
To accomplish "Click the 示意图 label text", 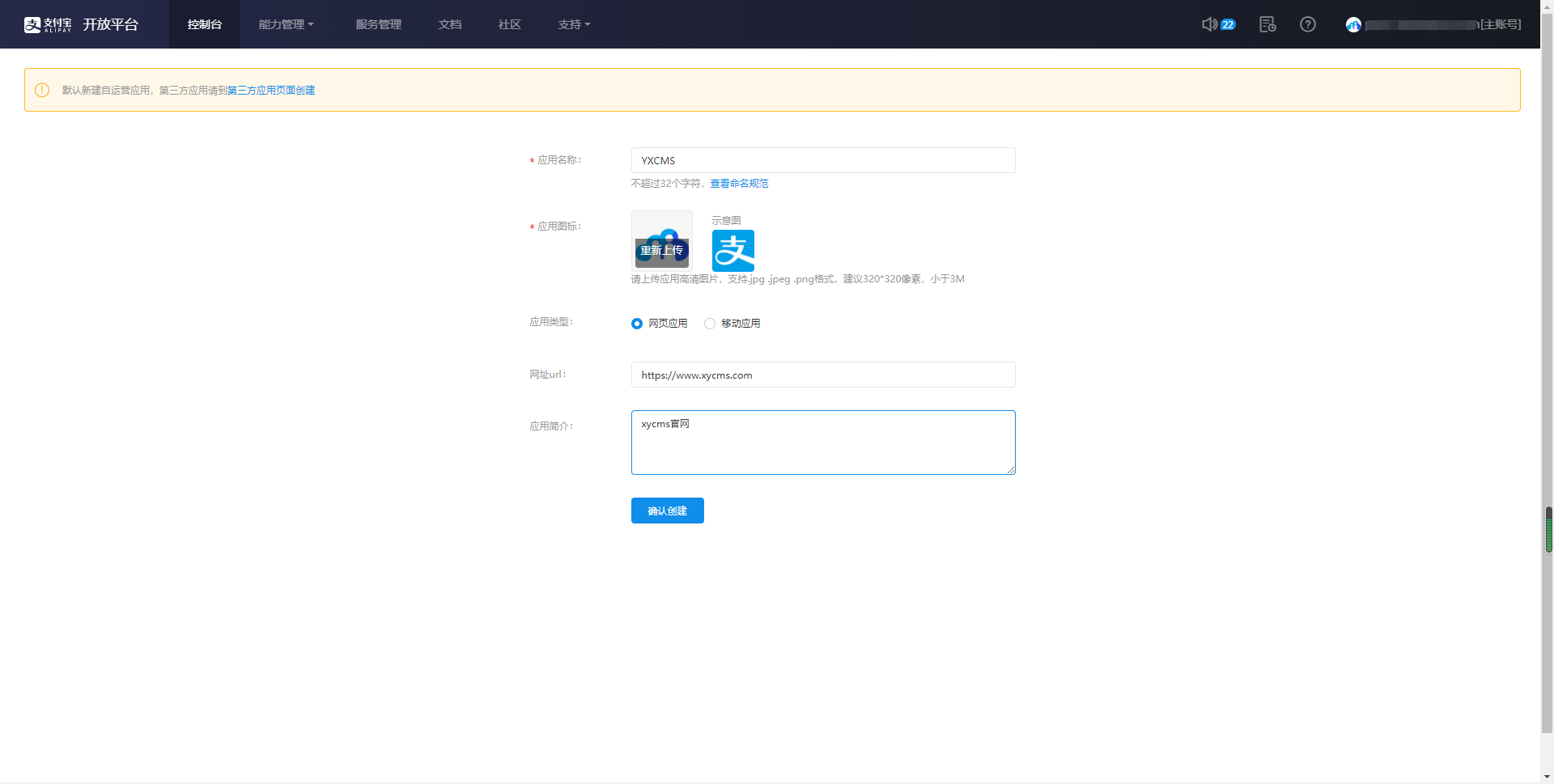I will (x=726, y=220).
